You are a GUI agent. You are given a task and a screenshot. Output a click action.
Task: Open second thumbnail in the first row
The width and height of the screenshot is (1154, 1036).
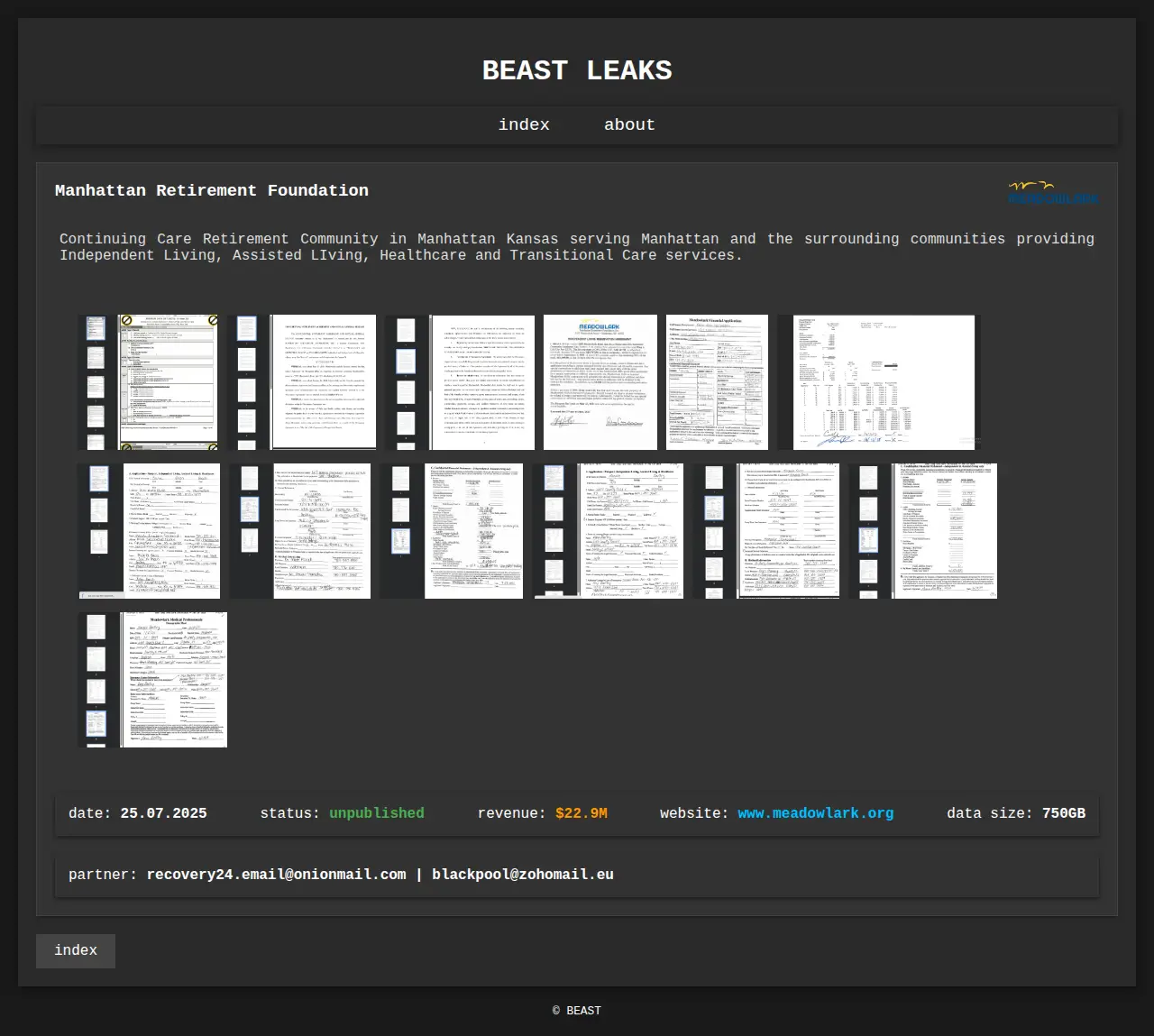303,382
